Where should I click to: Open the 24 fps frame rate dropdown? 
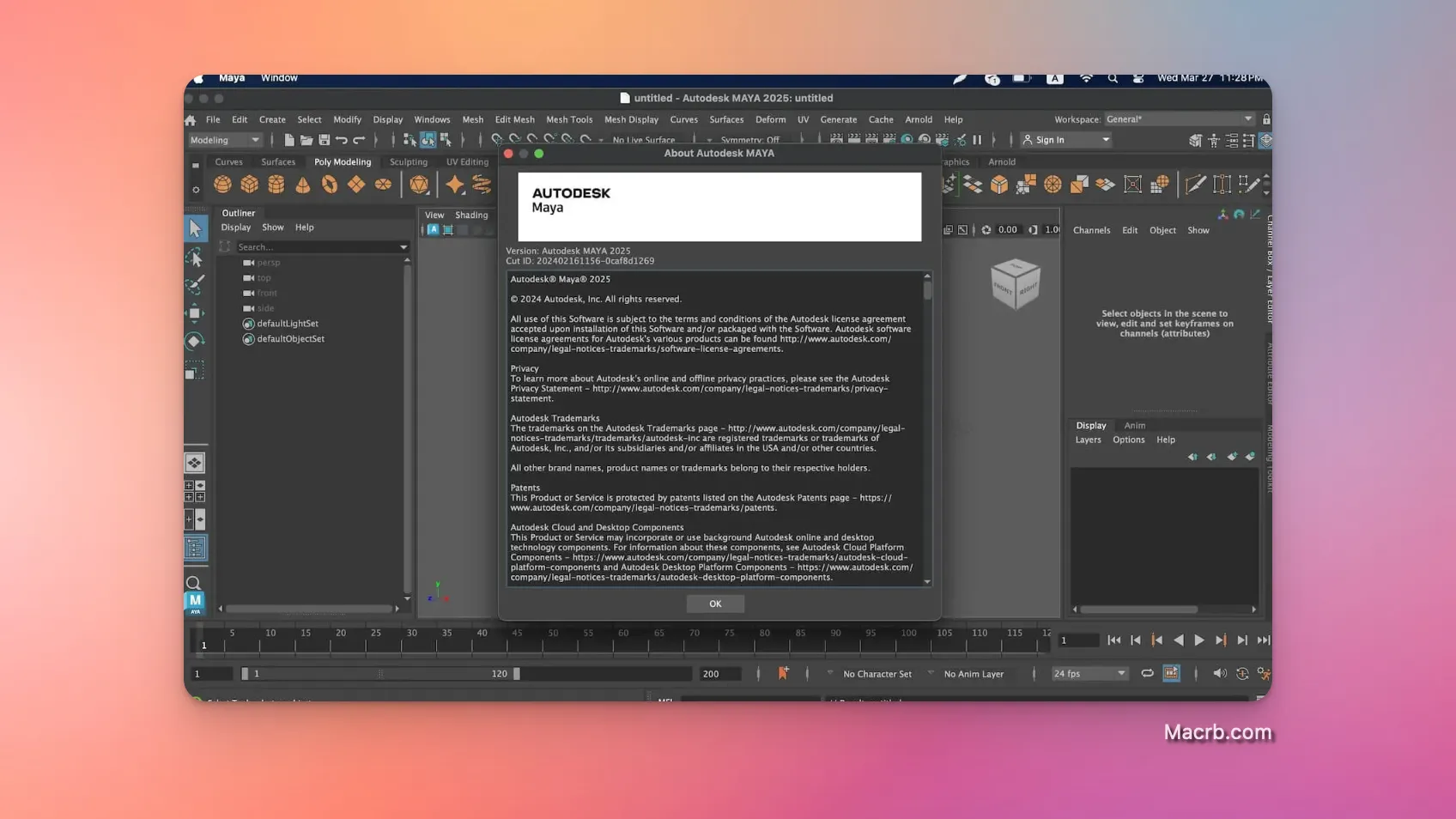point(1089,674)
